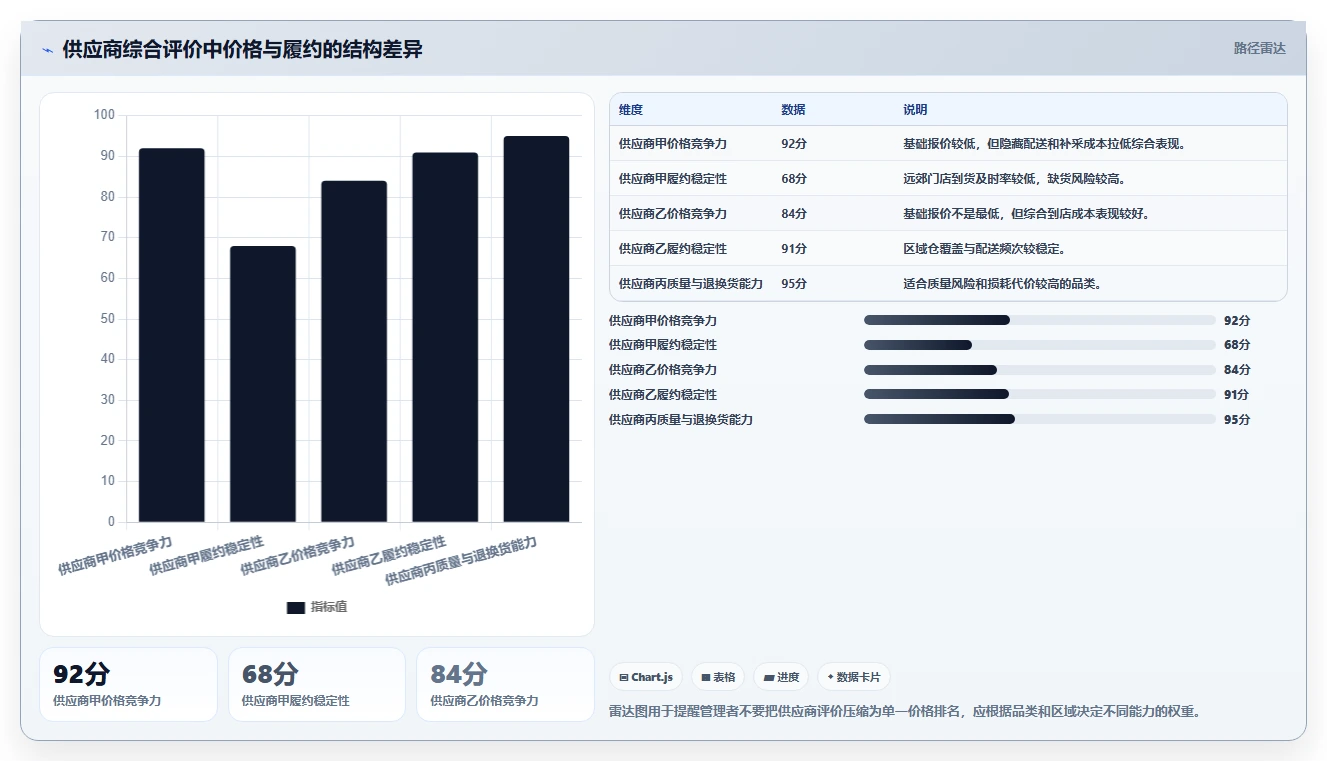Click the note 基础报价不是最低
The height and width of the screenshot is (761, 1327).
pos(1027,214)
